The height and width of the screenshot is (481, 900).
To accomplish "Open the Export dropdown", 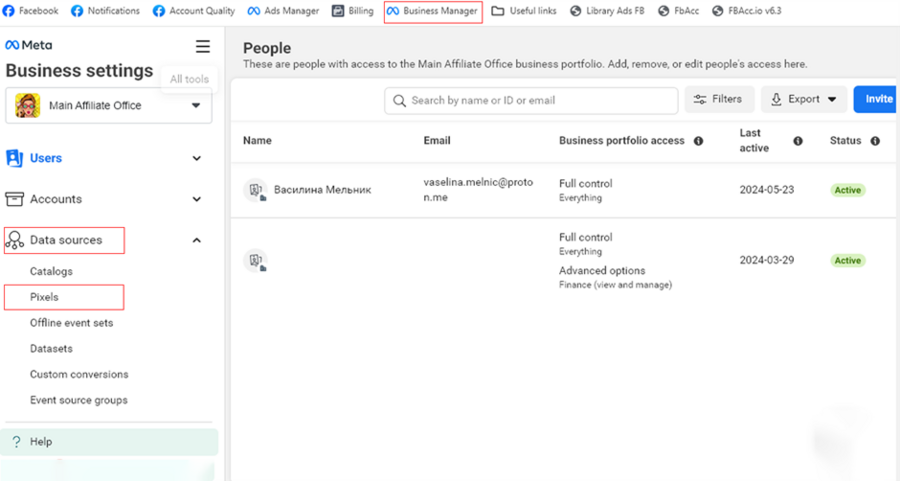I will pos(803,99).
